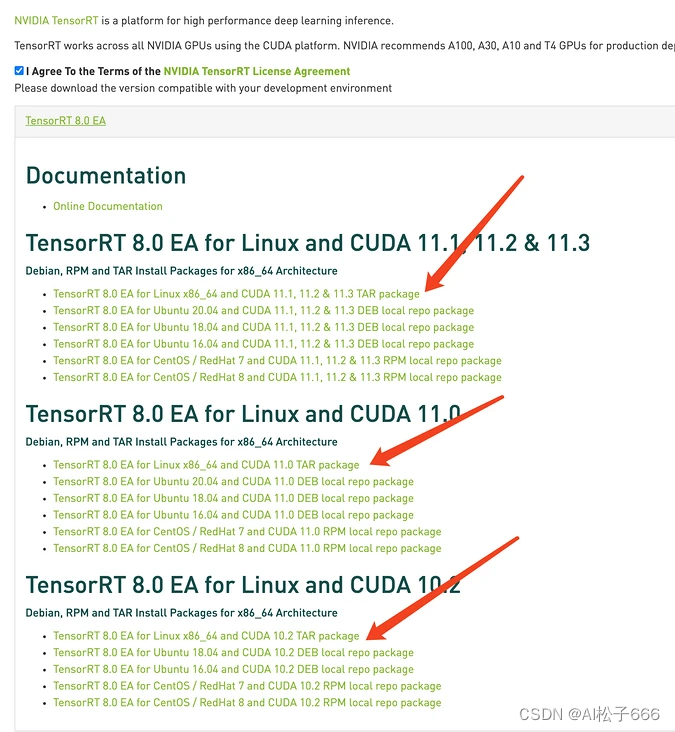
Task: Download Linux x86_64 CUDA 10.2 TAR package
Action: point(206,636)
